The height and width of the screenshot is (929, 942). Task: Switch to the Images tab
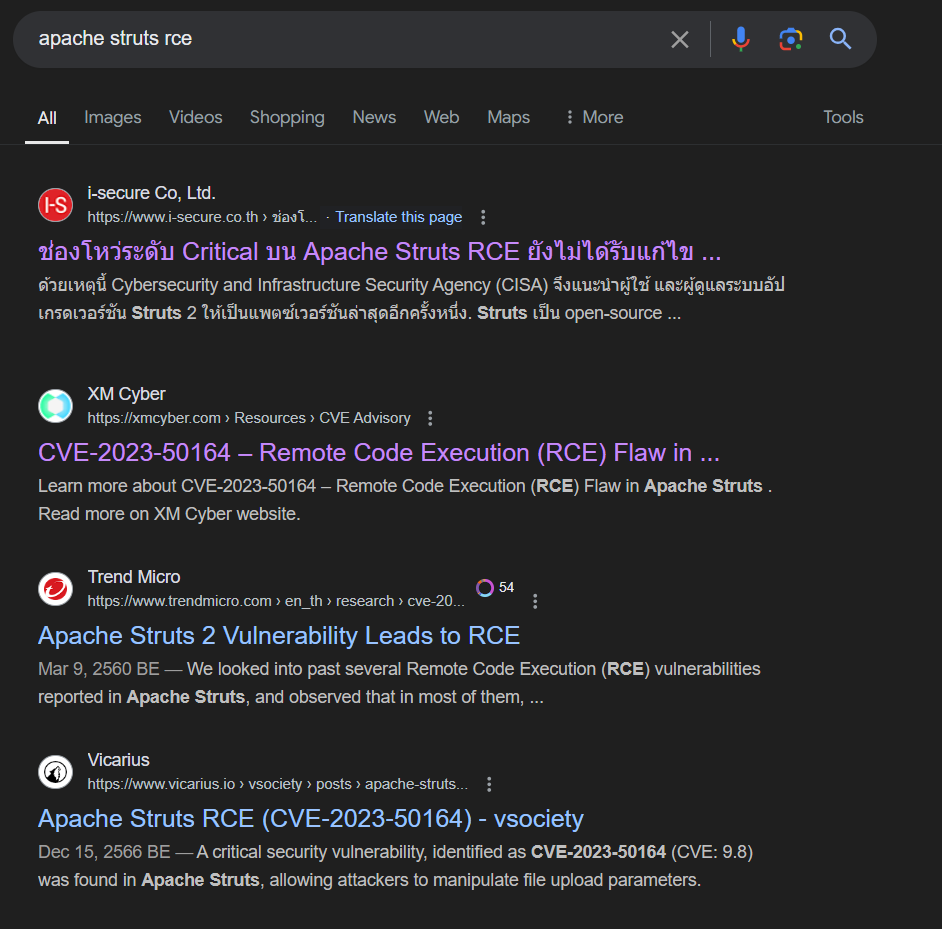(112, 117)
